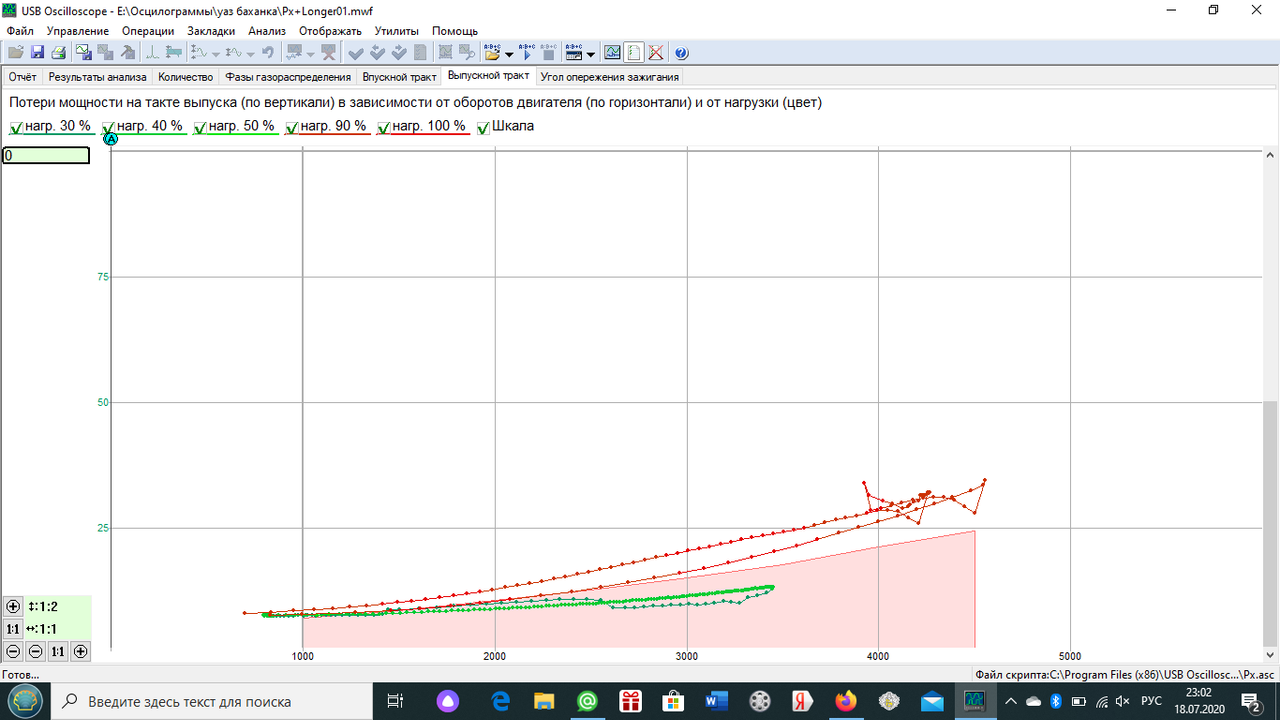Show the waveform chart view icon
The width and height of the screenshot is (1280, 720).
click(x=612, y=52)
